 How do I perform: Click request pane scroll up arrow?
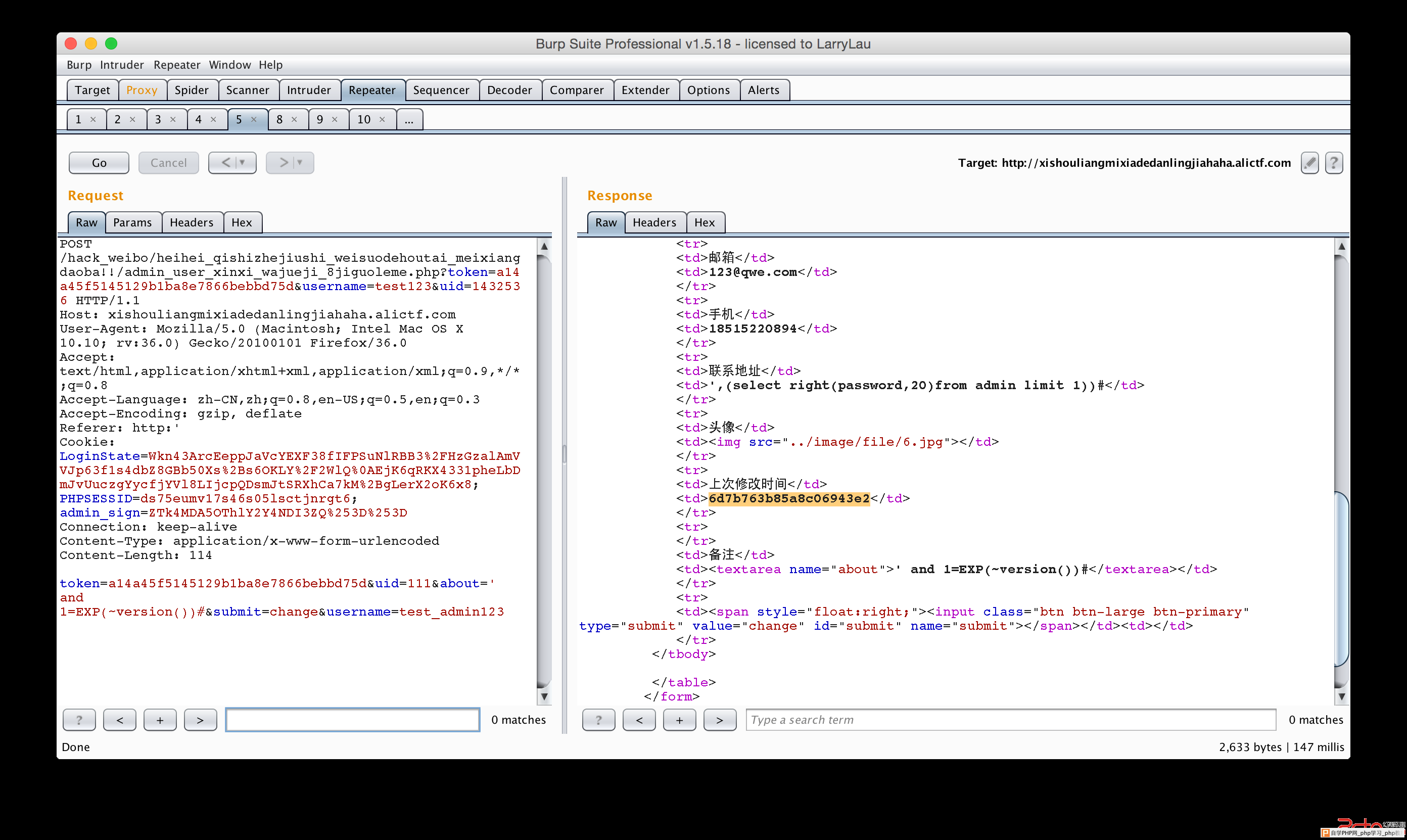(544, 246)
